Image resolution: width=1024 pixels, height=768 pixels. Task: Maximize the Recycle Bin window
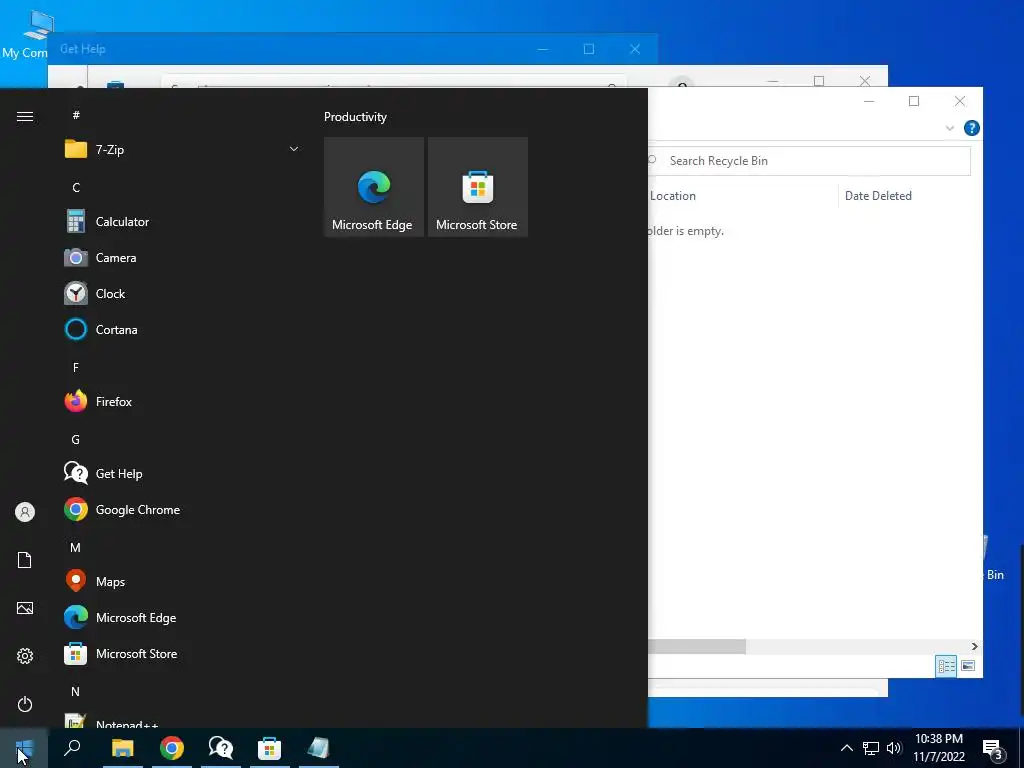click(x=914, y=101)
